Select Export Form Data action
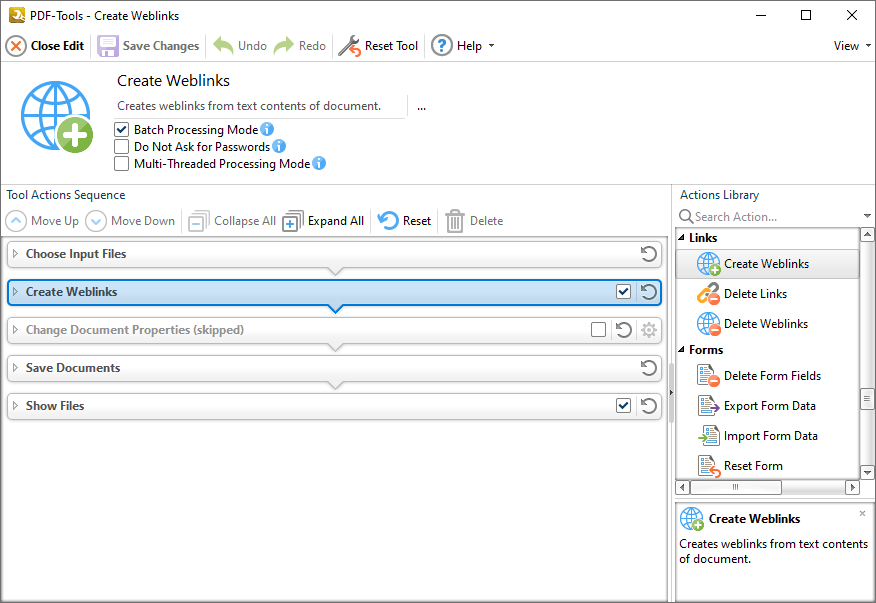This screenshot has width=876, height=603. 767,406
